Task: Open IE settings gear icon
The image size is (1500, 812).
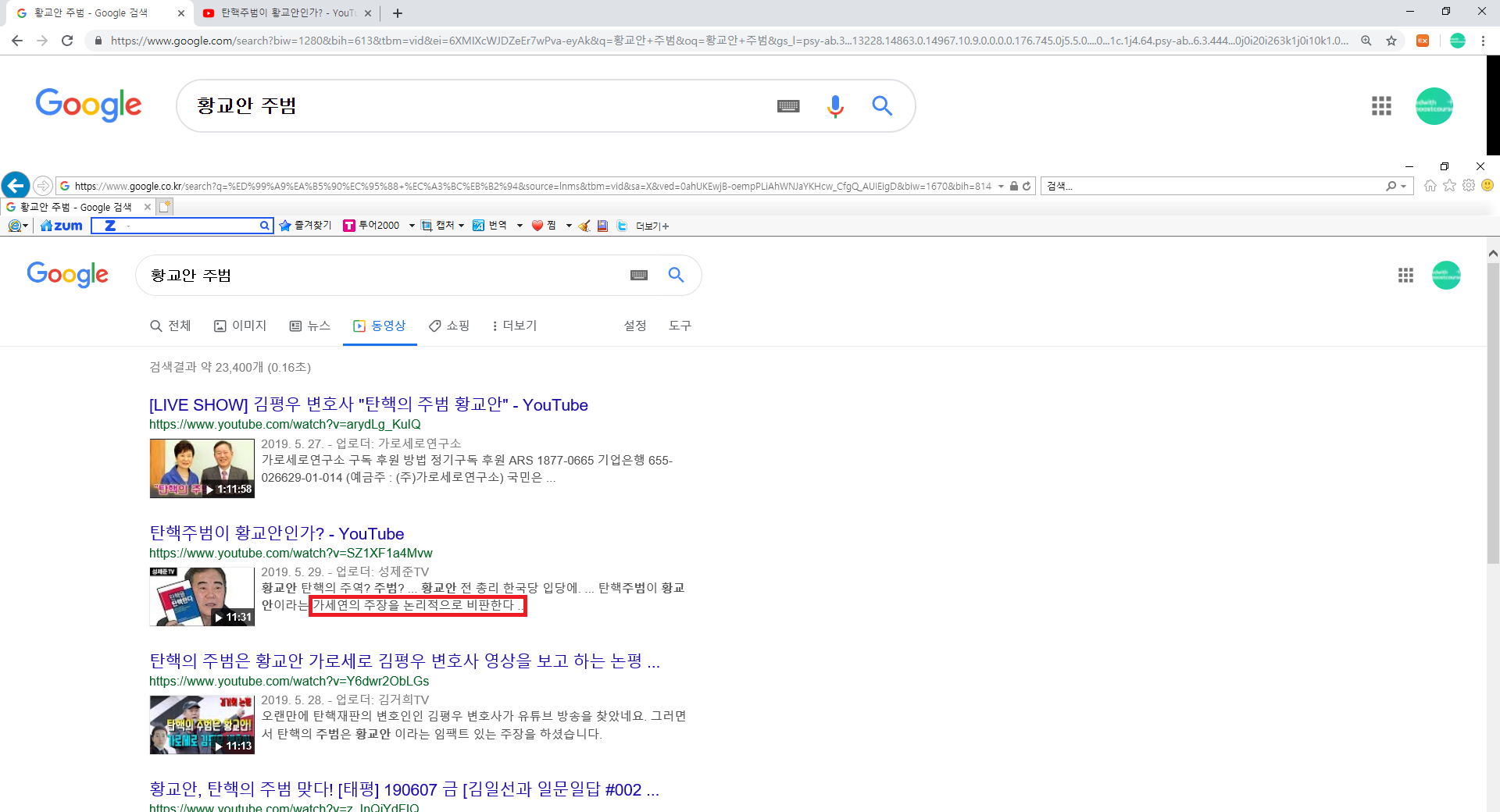Action: (x=1469, y=186)
